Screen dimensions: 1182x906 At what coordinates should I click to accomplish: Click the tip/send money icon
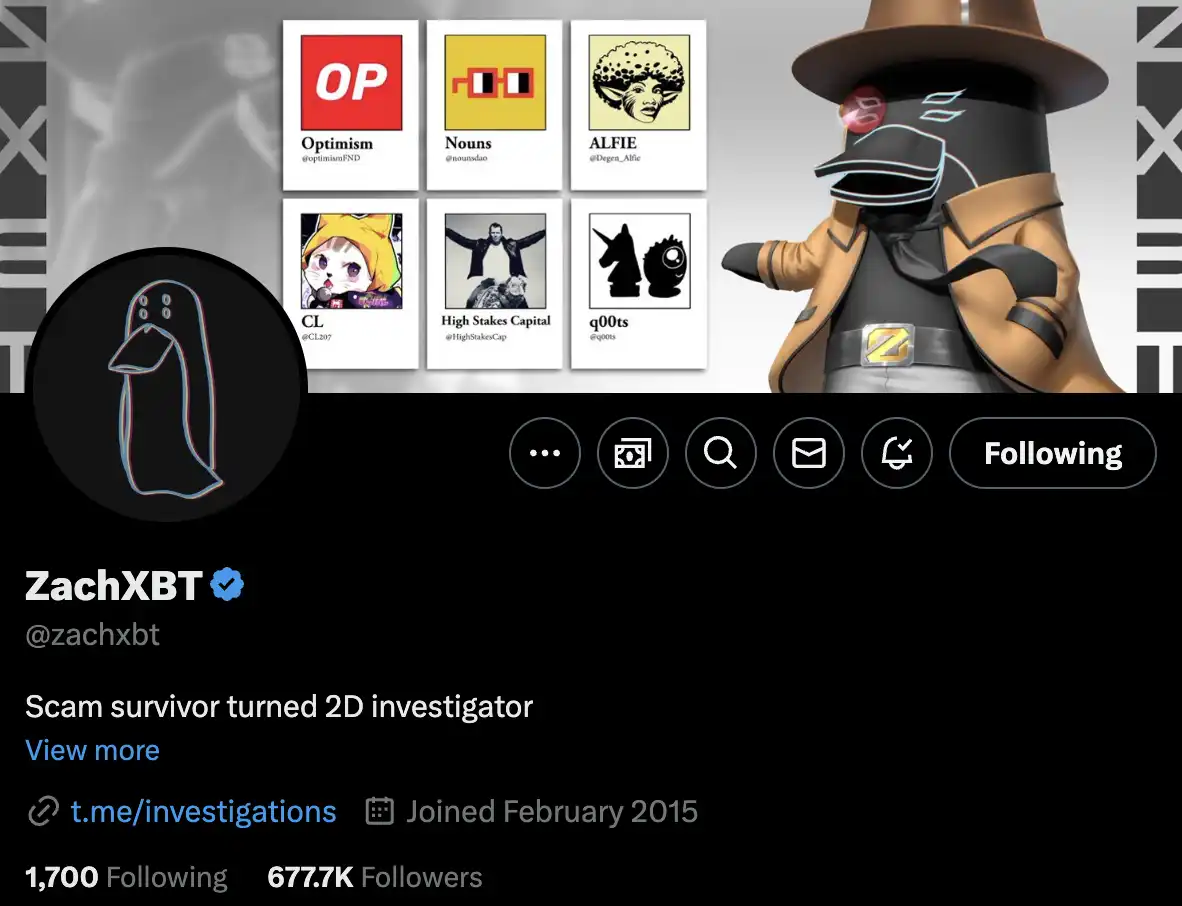632,453
